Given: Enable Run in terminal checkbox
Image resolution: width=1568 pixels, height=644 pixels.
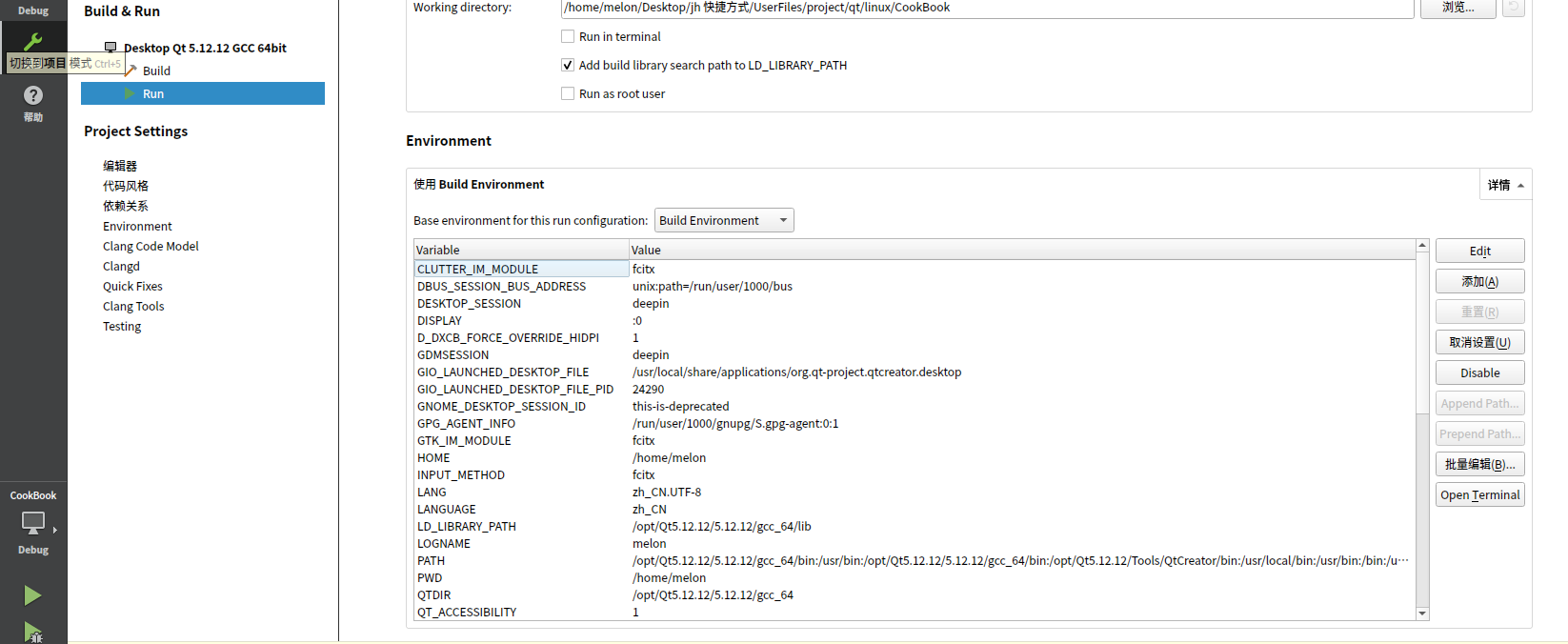Looking at the screenshot, I should click(568, 36).
